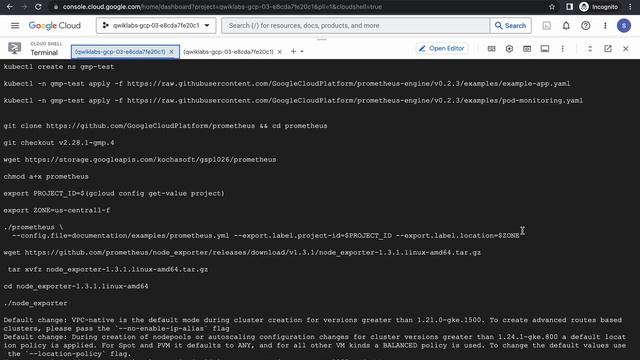Click the Google Cloud logo

pyautogui.click(x=55, y=25)
